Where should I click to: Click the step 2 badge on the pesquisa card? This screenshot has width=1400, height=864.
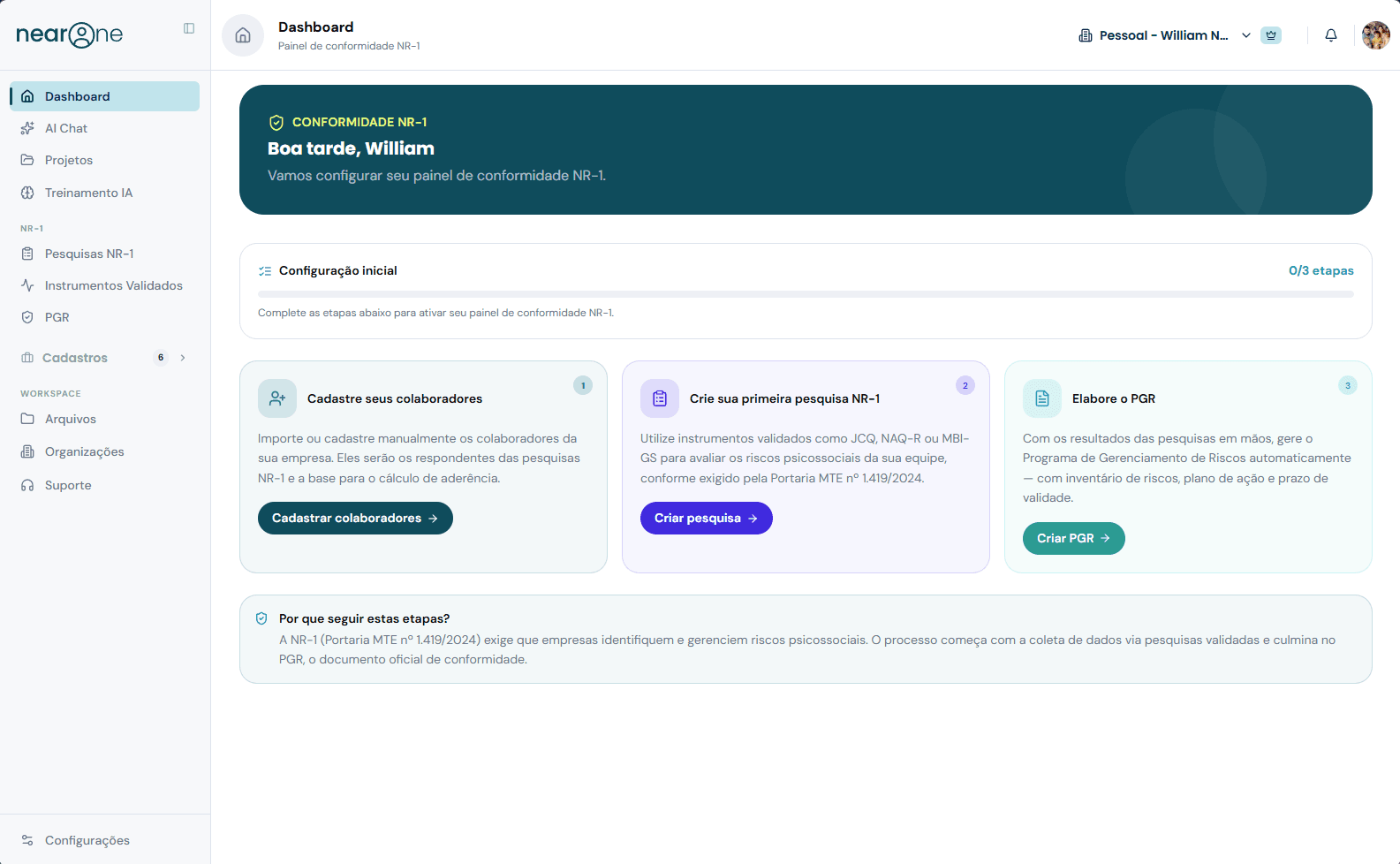pyautogui.click(x=965, y=385)
